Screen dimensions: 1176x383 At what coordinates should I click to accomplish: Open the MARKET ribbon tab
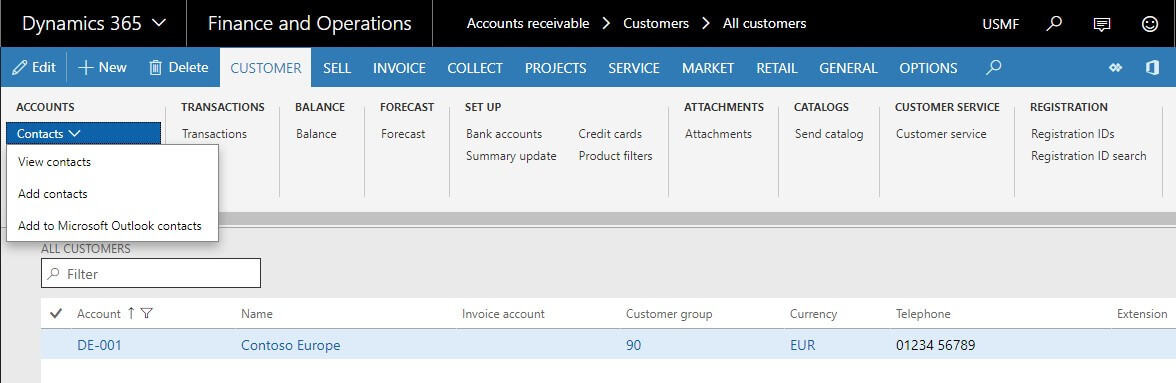coord(707,68)
